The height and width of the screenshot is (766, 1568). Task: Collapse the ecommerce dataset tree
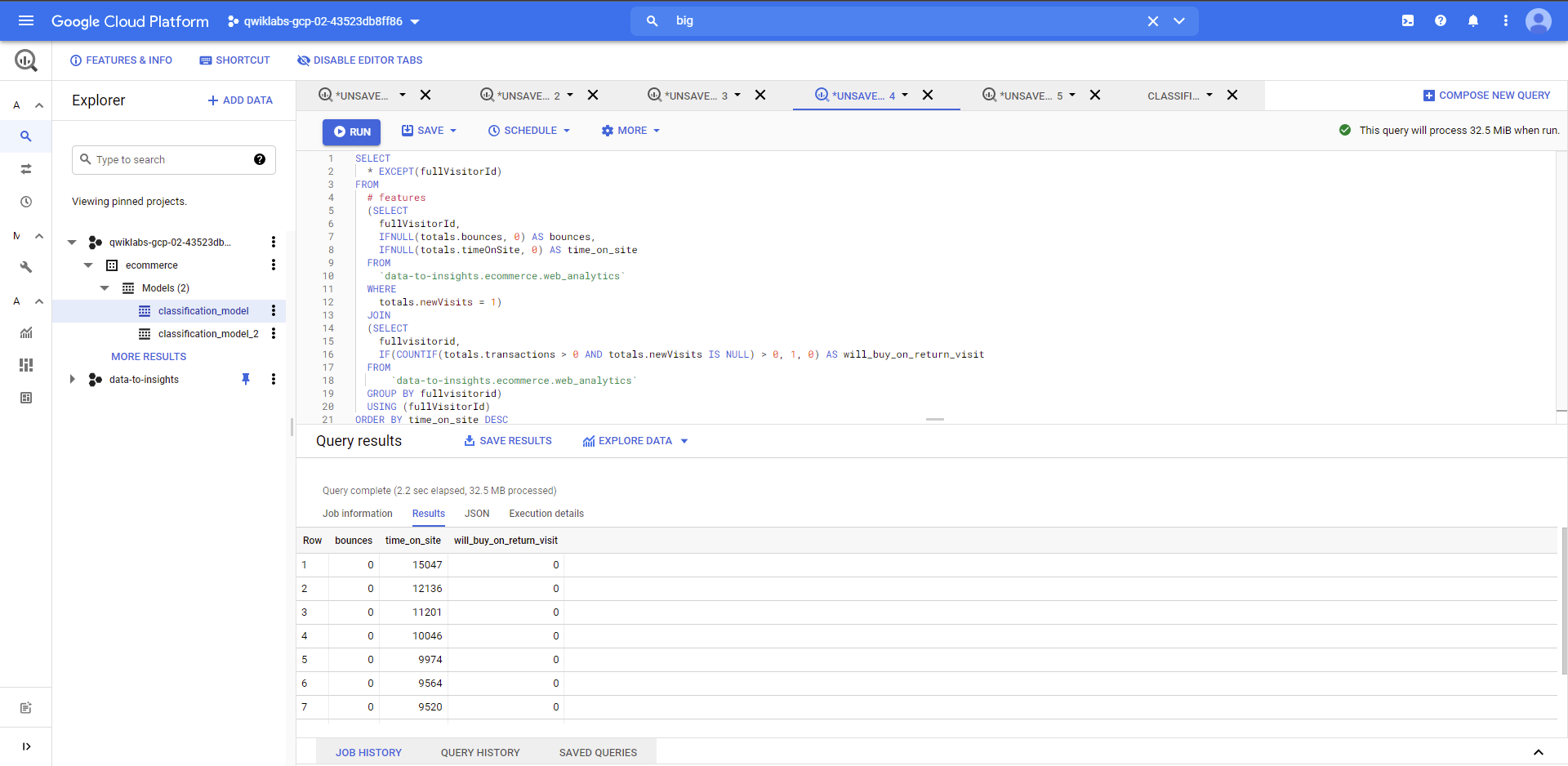click(x=87, y=265)
